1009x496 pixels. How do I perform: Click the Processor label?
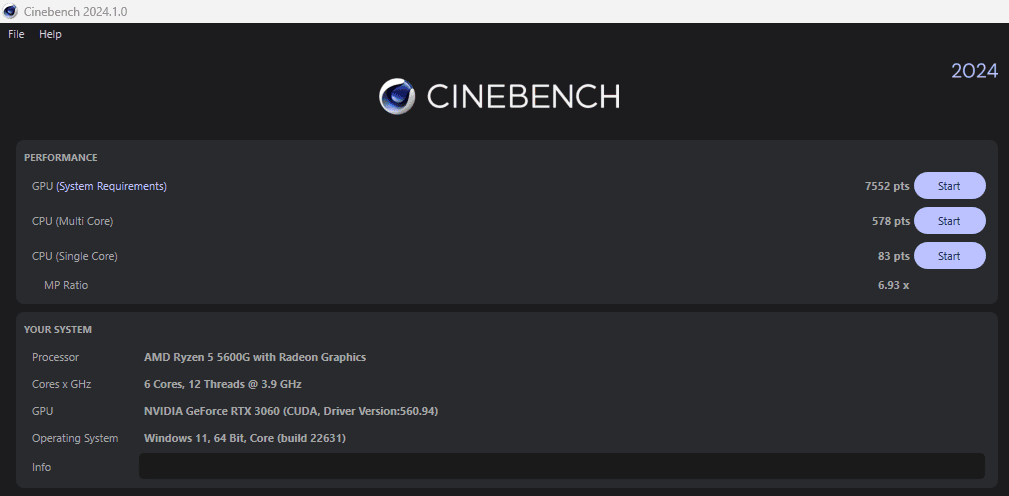55,357
